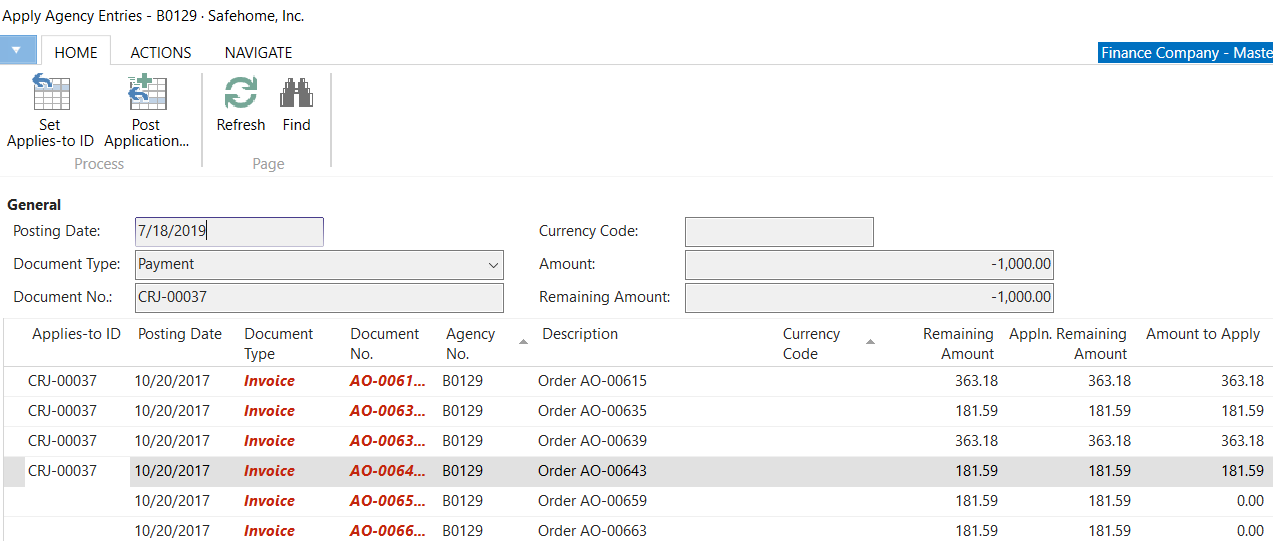The width and height of the screenshot is (1273, 541).
Task: Click the Applies-to ID column header
Action: [76, 334]
